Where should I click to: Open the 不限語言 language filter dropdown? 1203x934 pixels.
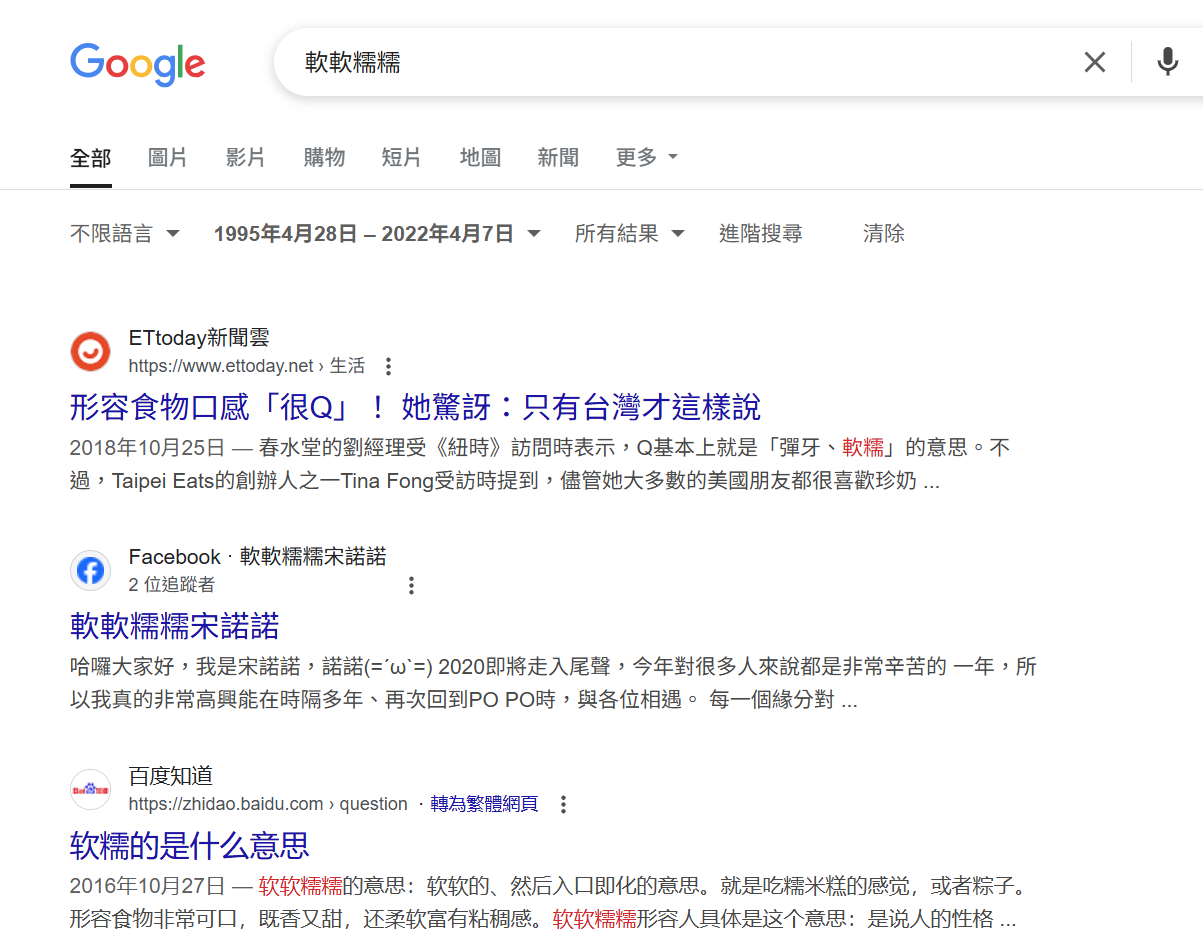125,234
